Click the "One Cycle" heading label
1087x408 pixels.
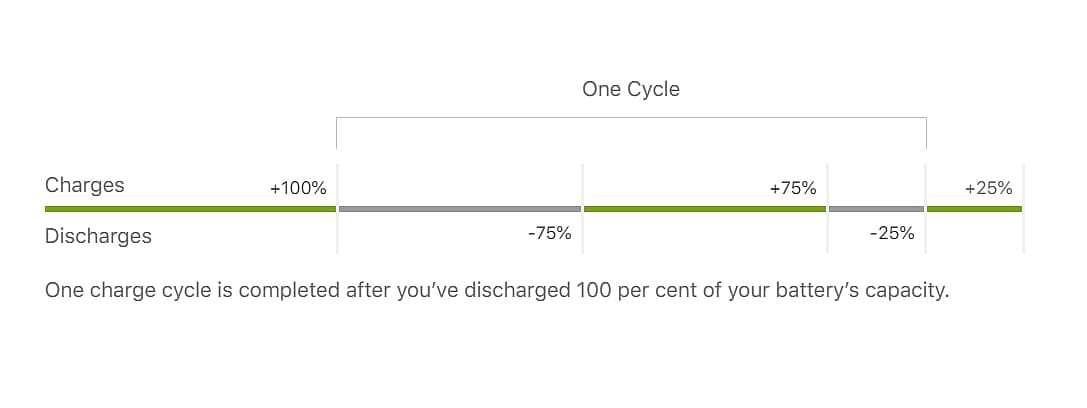[x=630, y=89]
